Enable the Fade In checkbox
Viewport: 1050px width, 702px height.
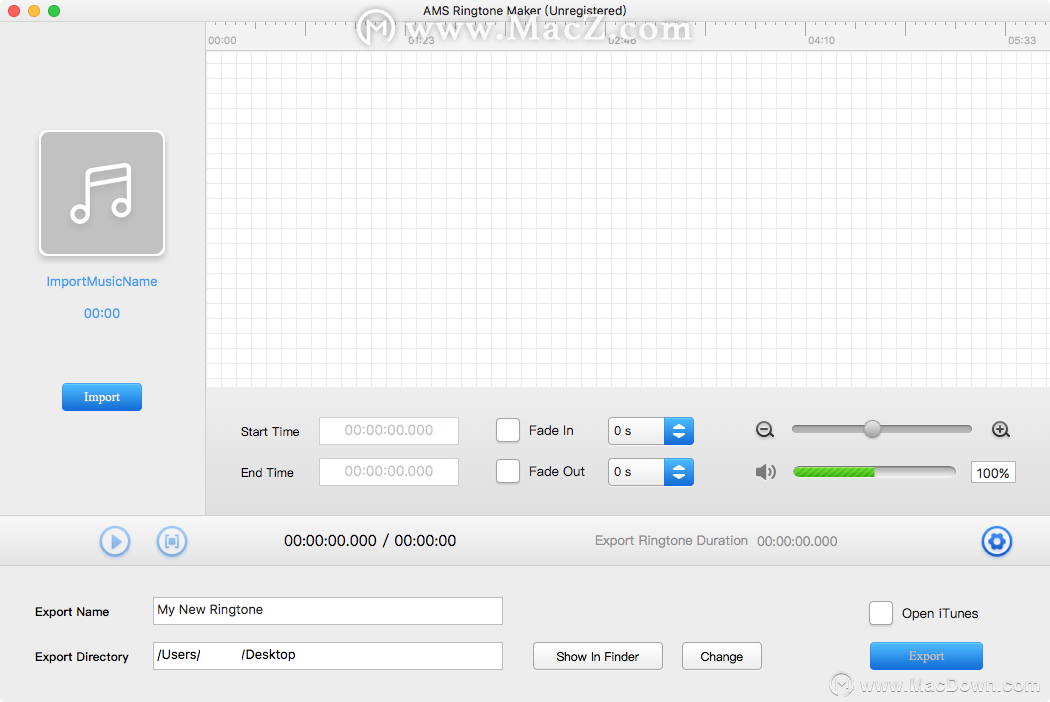(508, 430)
